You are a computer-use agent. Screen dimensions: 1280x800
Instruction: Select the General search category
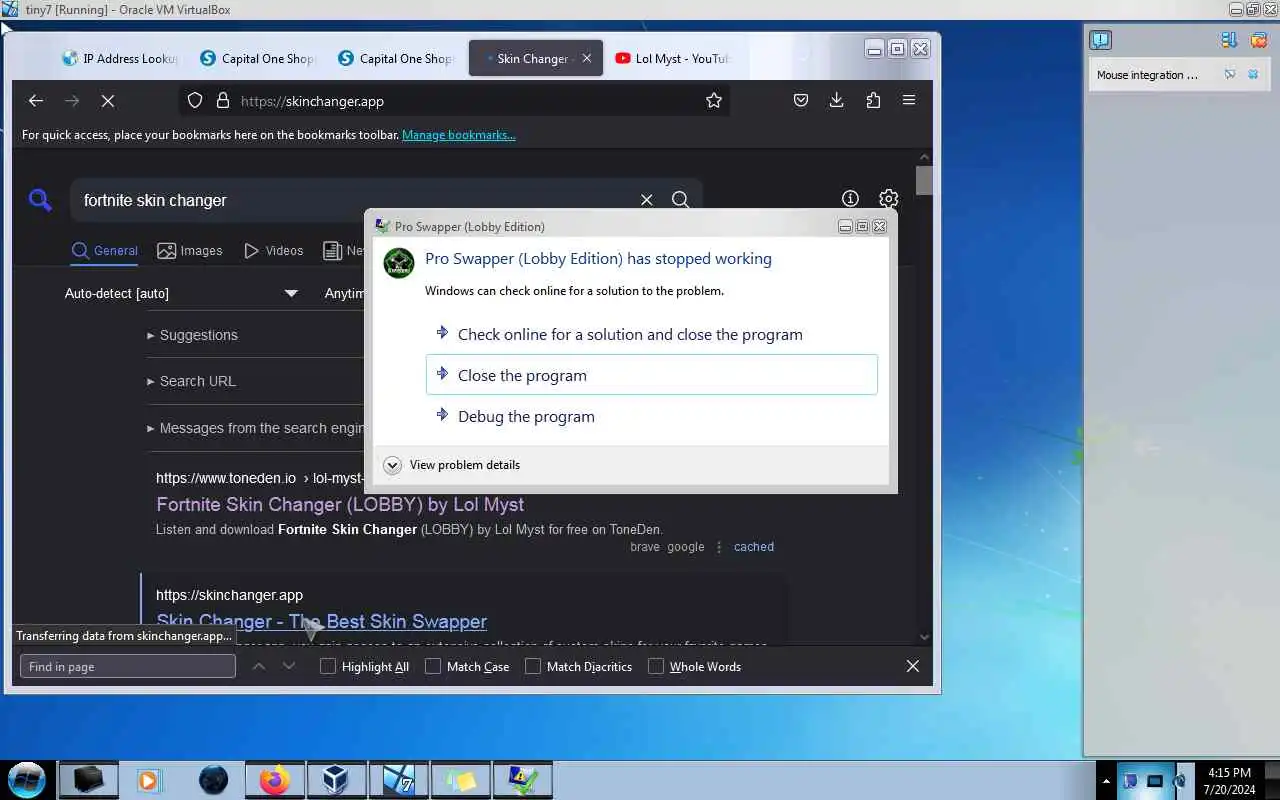(105, 251)
